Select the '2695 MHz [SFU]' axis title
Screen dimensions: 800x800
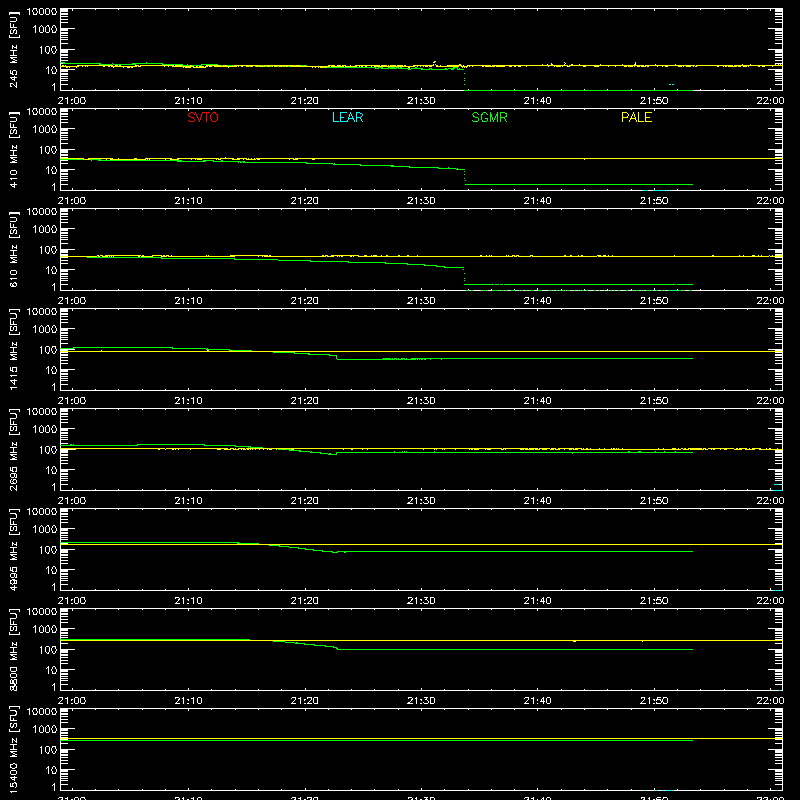click(x=14, y=449)
